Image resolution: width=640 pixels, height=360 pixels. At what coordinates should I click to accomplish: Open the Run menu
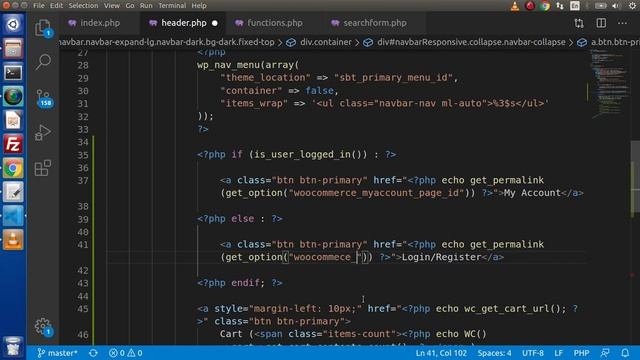point(146,6)
